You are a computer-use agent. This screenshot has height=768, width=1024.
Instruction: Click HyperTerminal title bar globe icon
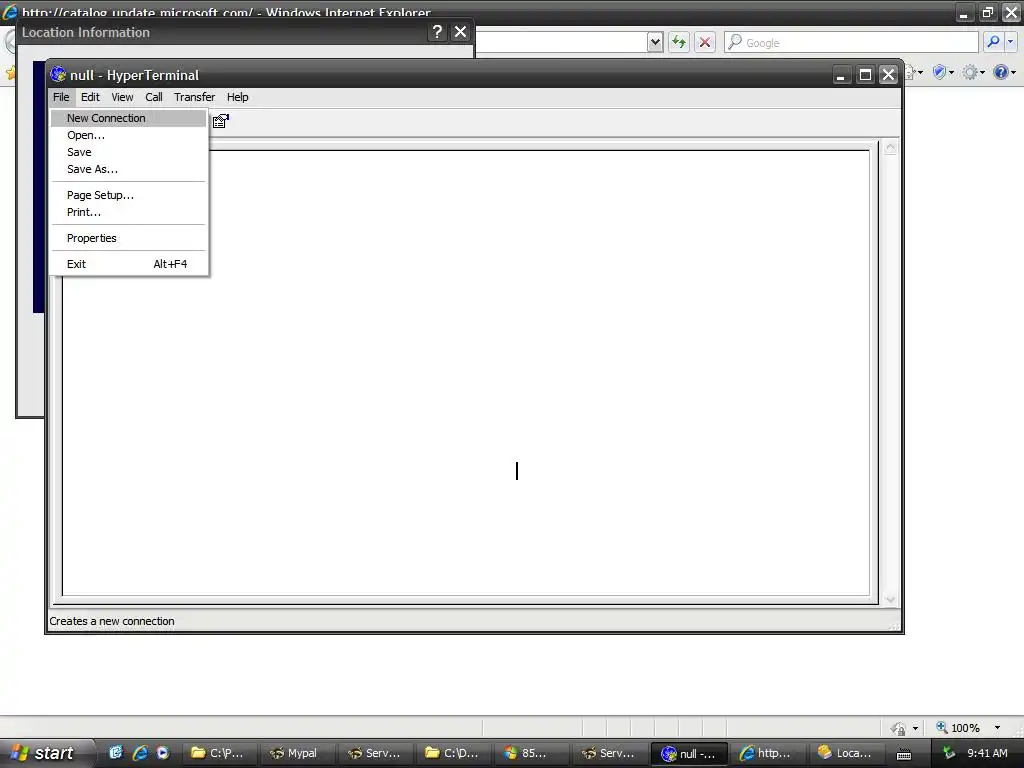coord(58,74)
